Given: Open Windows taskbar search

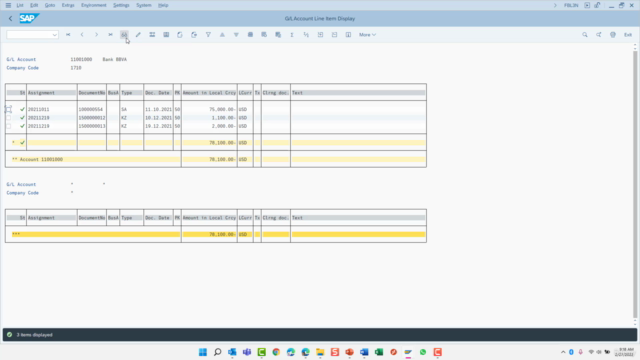Looking at the screenshot, I should pos(218,352).
